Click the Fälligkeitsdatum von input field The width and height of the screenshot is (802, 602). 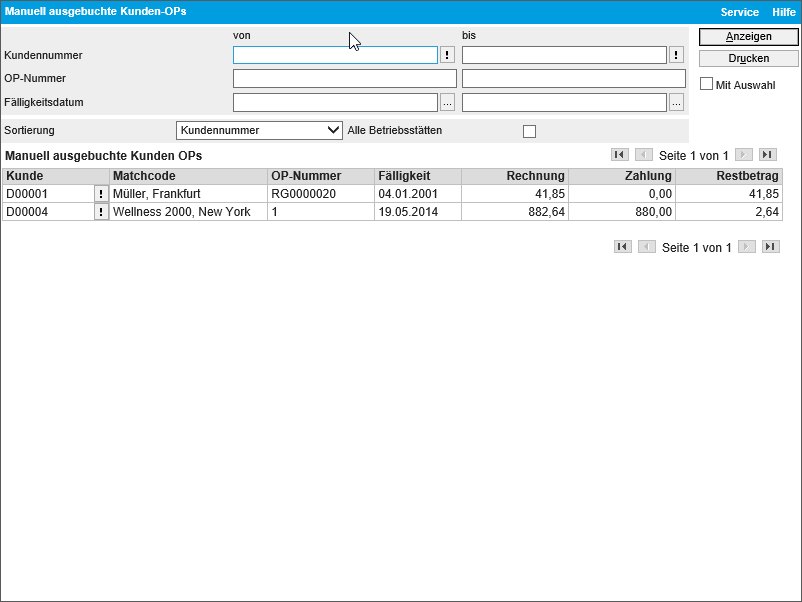point(336,103)
